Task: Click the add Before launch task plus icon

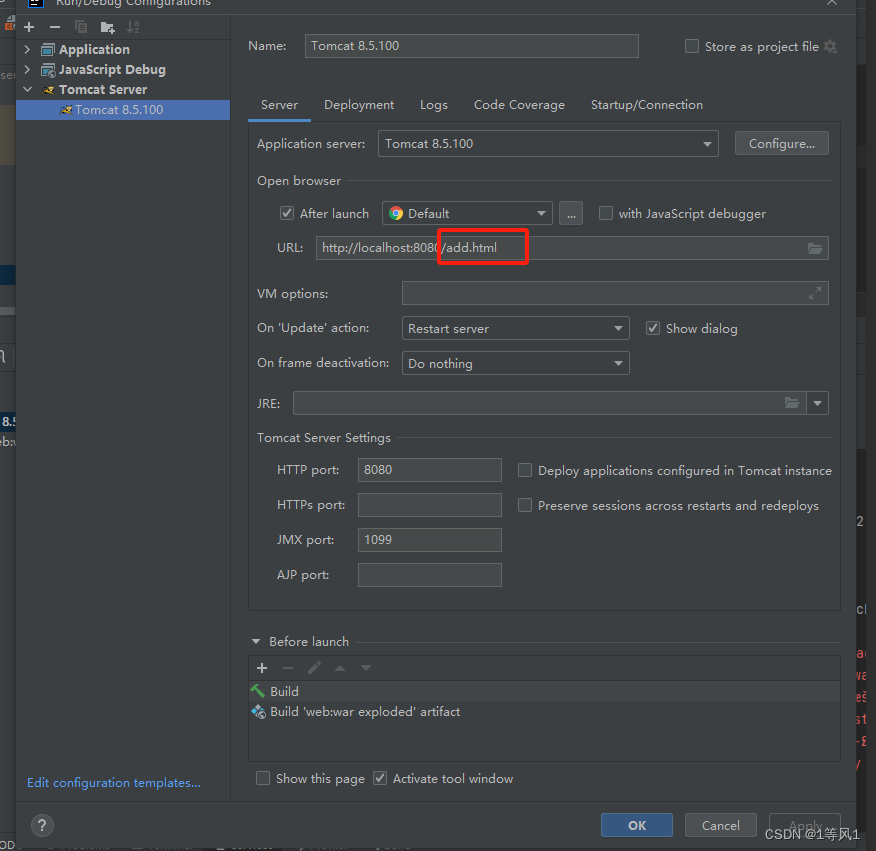Action: pos(262,668)
